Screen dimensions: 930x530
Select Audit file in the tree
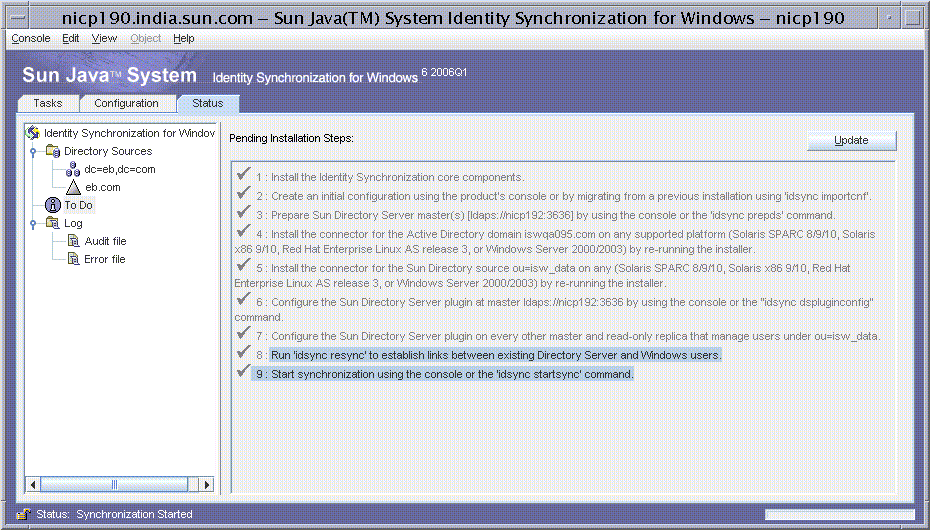tap(105, 241)
